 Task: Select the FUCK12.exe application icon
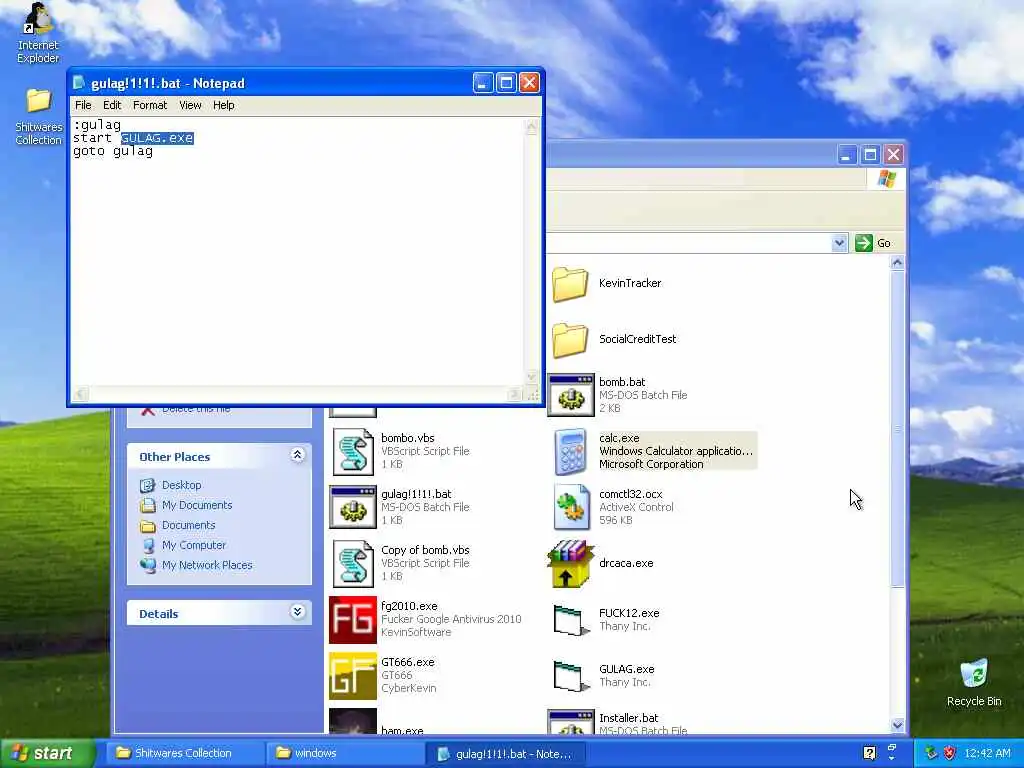coord(571,619)
